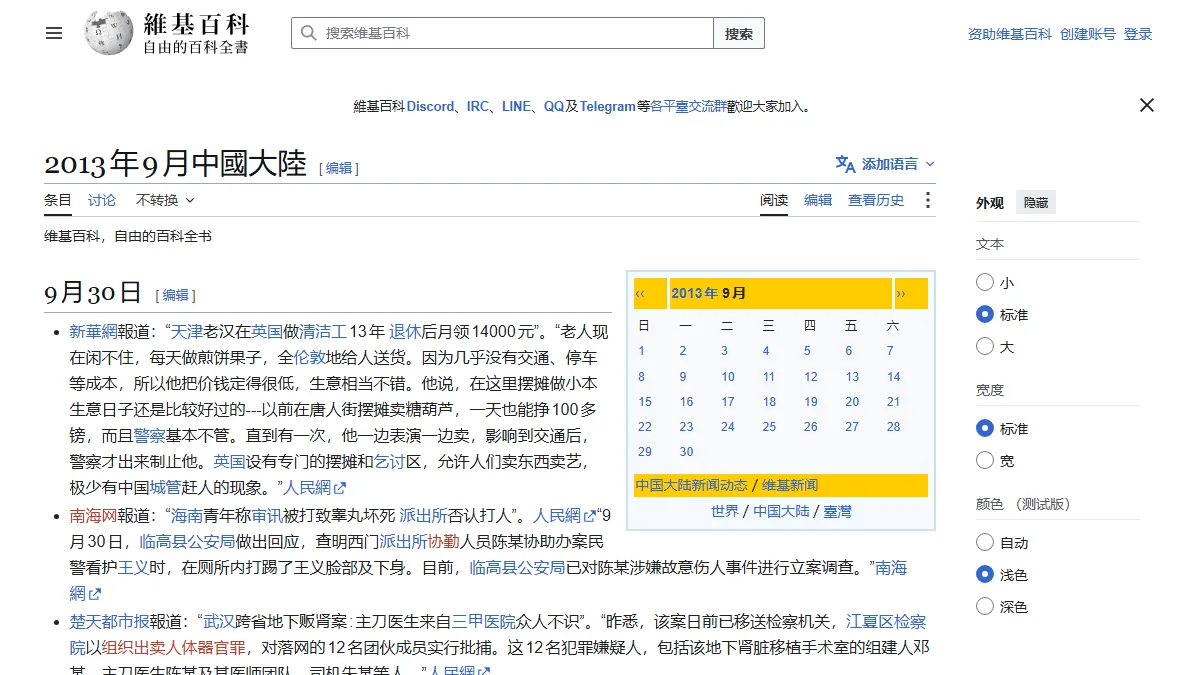
Task: Open the IRC link in banner
Action: point(478,106)
